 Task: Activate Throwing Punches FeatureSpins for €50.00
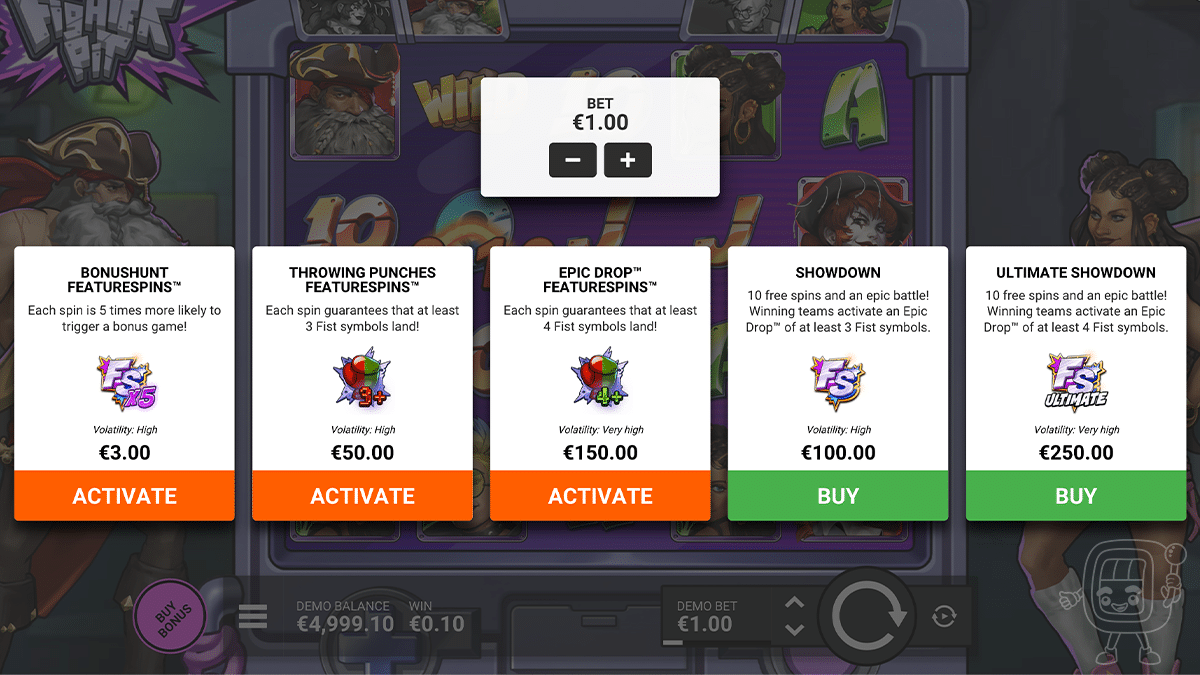click(362, 496)
